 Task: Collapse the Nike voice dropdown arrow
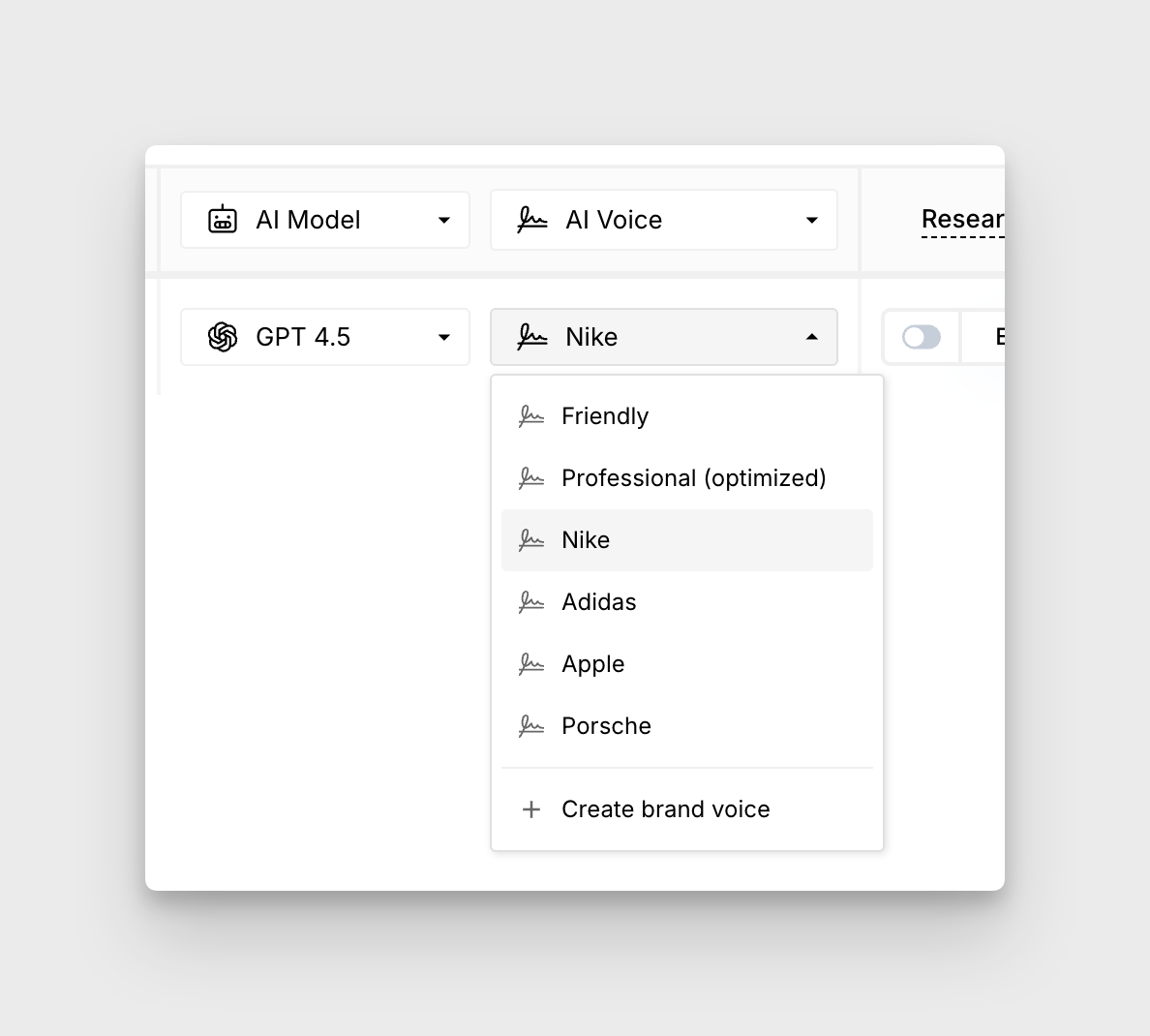[x=811, y=337]
